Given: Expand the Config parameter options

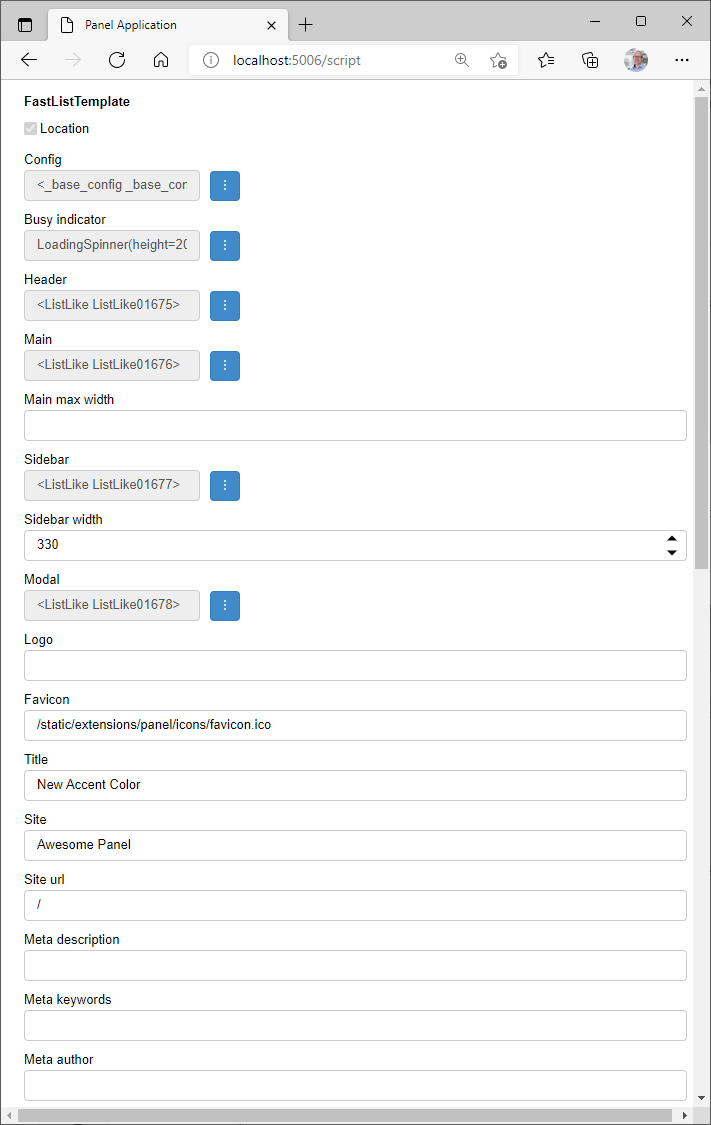Looking at the screenshot, I should (x=224, y=185).
